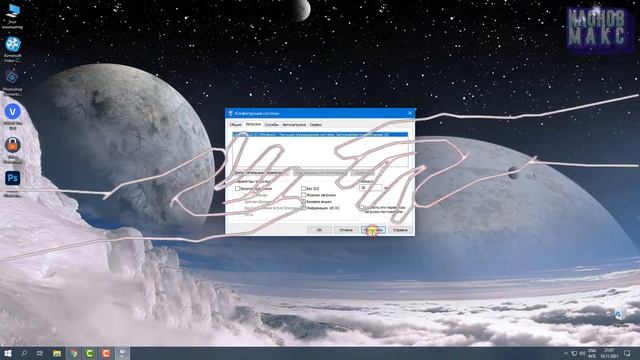Switch to the Общие tab
The image size is (640, 360).
tap(235, 124)
